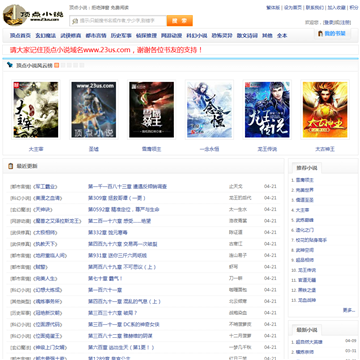Open the 侦探推理 category
360x360 pixels.
click(146, 36)
